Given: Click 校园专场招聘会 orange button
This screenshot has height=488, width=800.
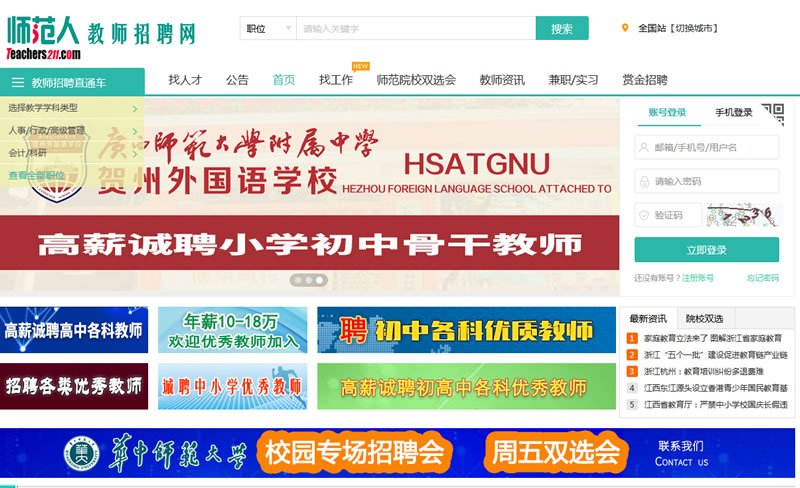Looking at the screenshot, I should coord(354,452).
